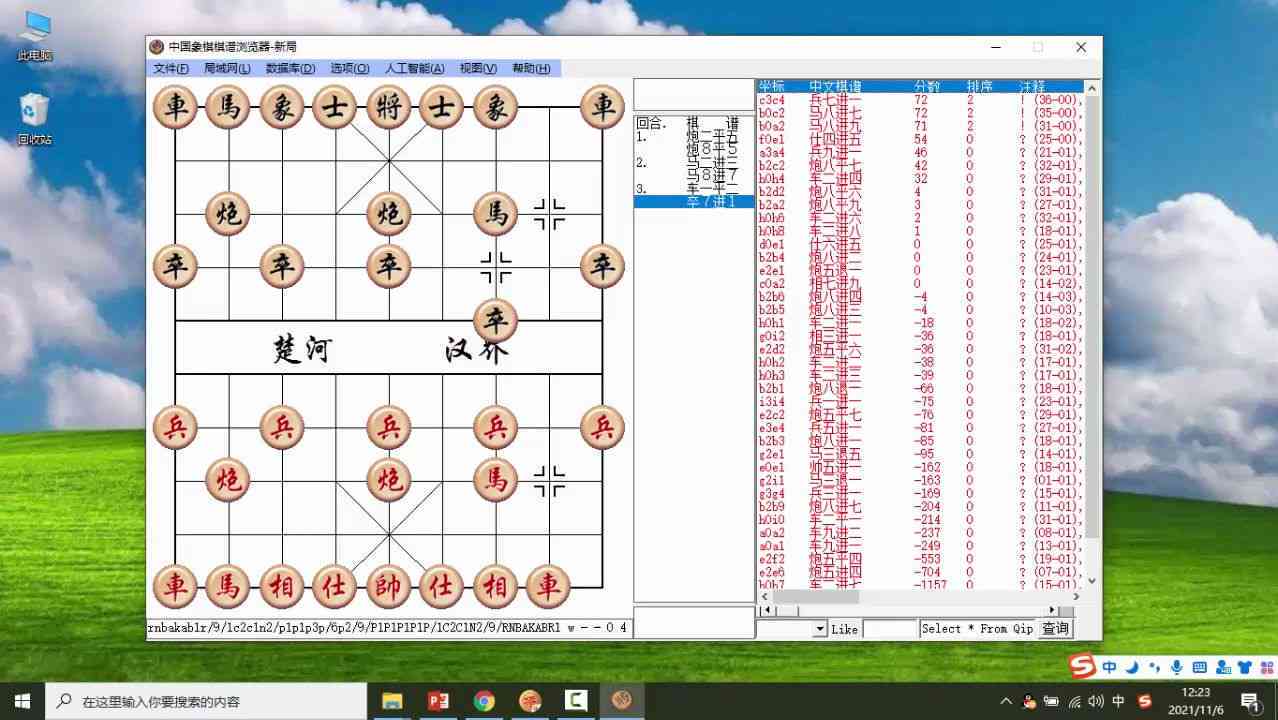Pick the black chariot in the top-left corner
Image resolution: width=1278 pixels, height=720 pixels.
[x=175, y=107]
